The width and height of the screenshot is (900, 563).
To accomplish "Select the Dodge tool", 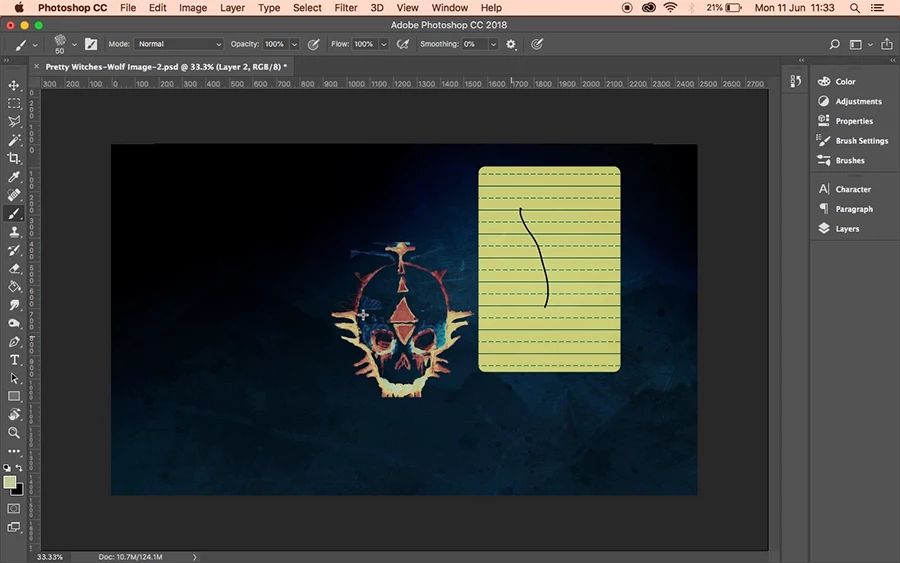I will [x=14, y=324].
